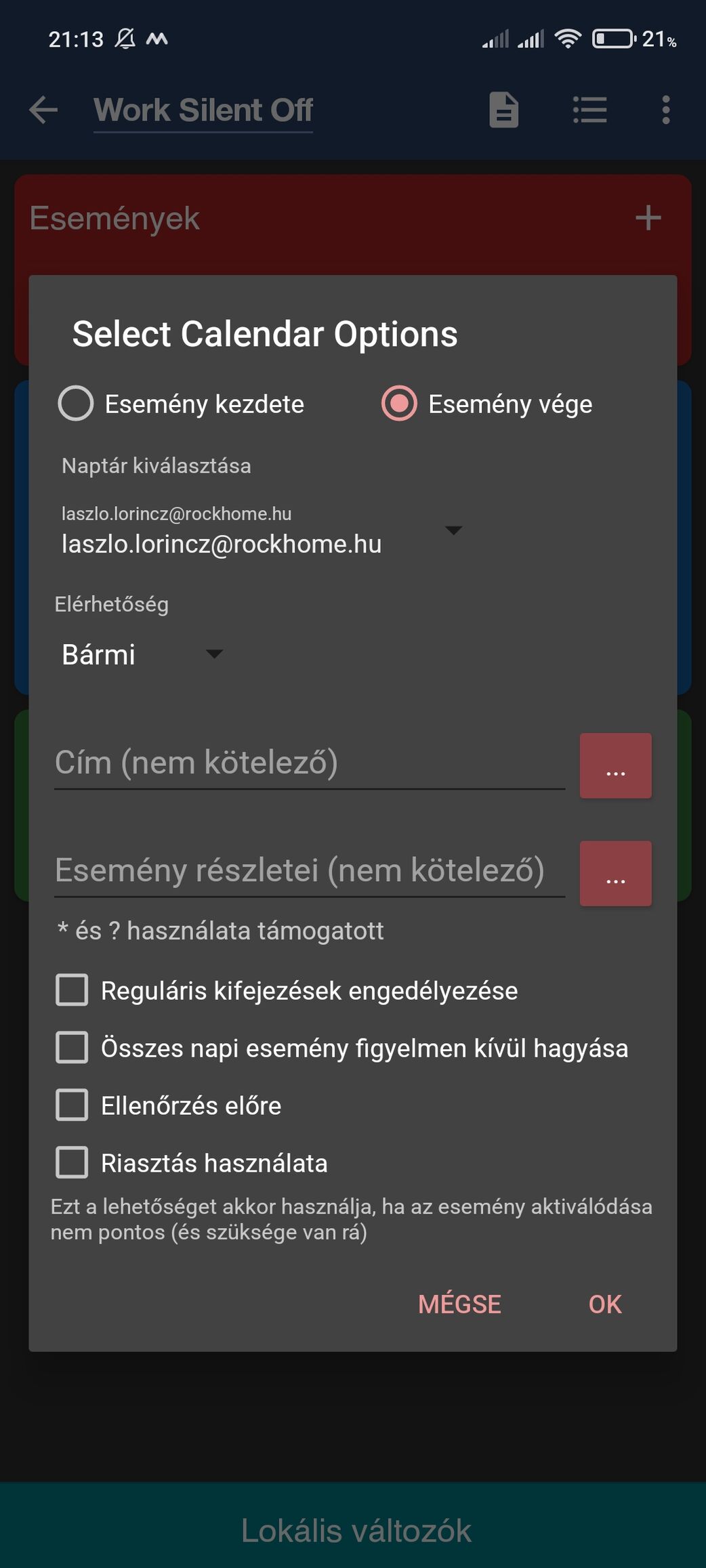706x1568 pixels.
Task: Tap the back arrow icon
Action: click(44, 110)
